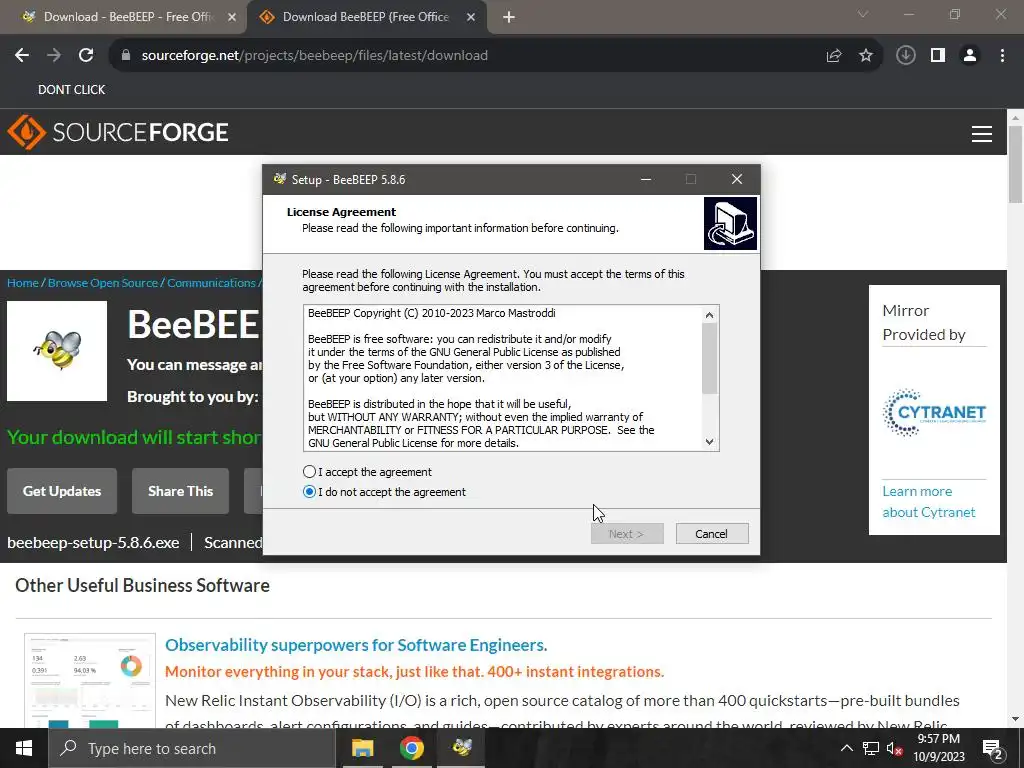Click the license scroll down arrow
This screenshot has width=1024, height=768.
pos(709,442)
